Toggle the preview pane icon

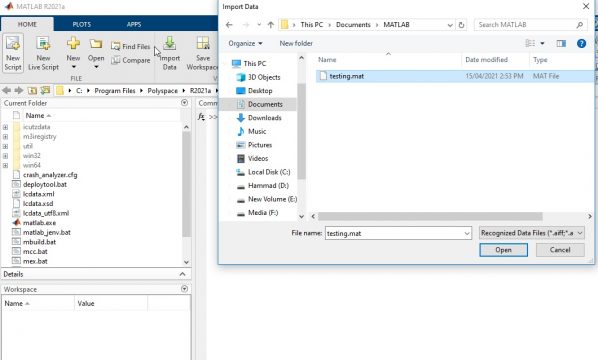(x=561, y=43)
